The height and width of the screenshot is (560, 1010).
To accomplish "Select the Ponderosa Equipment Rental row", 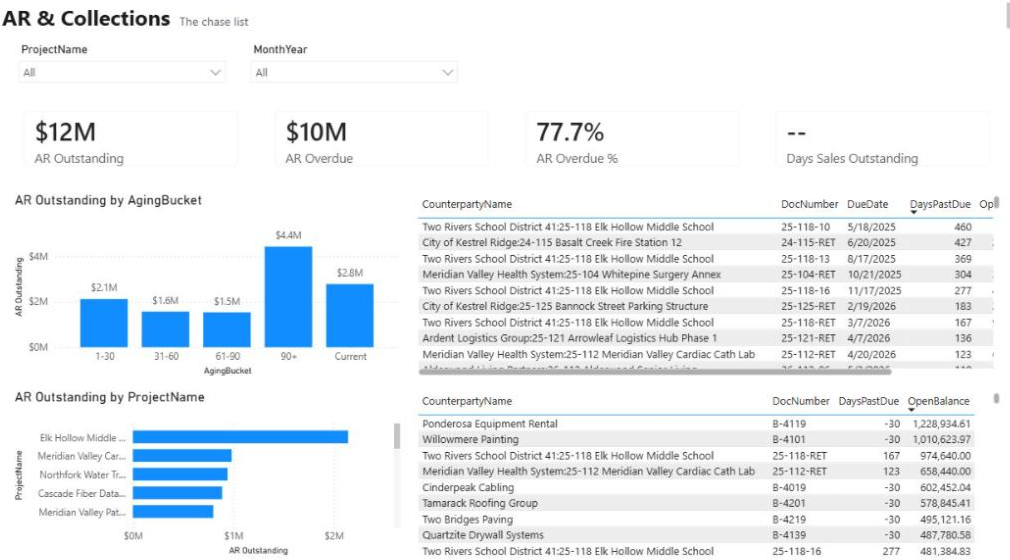I will tap(696, 423).
